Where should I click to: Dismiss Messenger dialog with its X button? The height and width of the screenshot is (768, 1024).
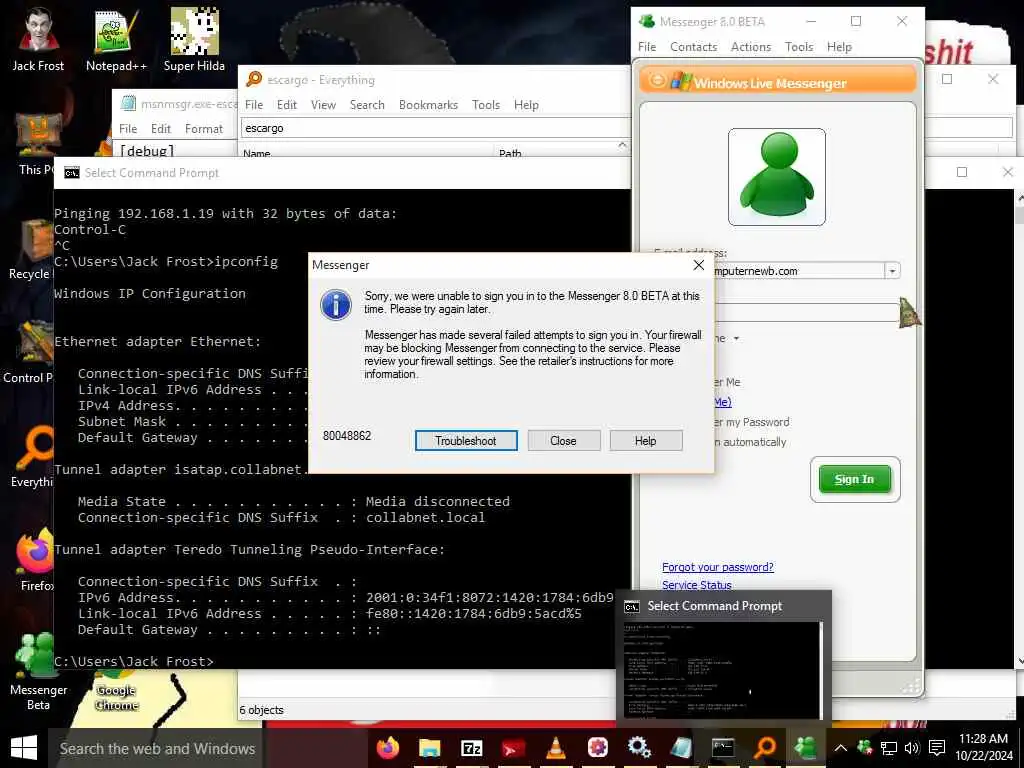698,264
